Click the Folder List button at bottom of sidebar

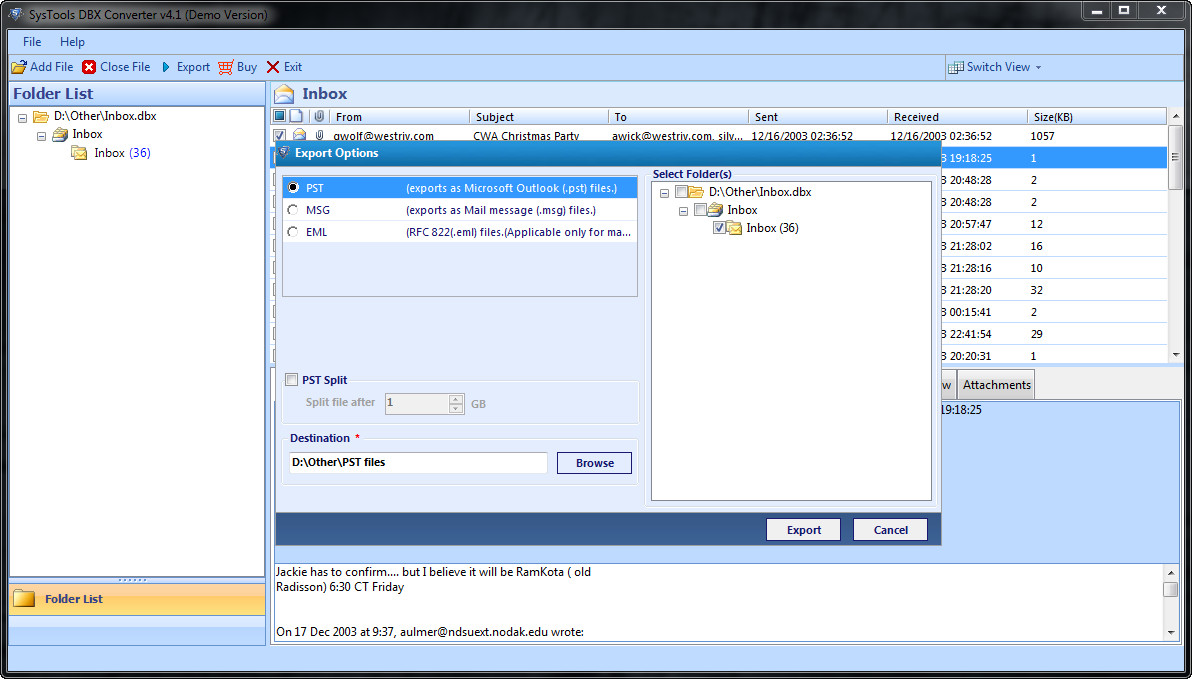click(x=137, y=599)
